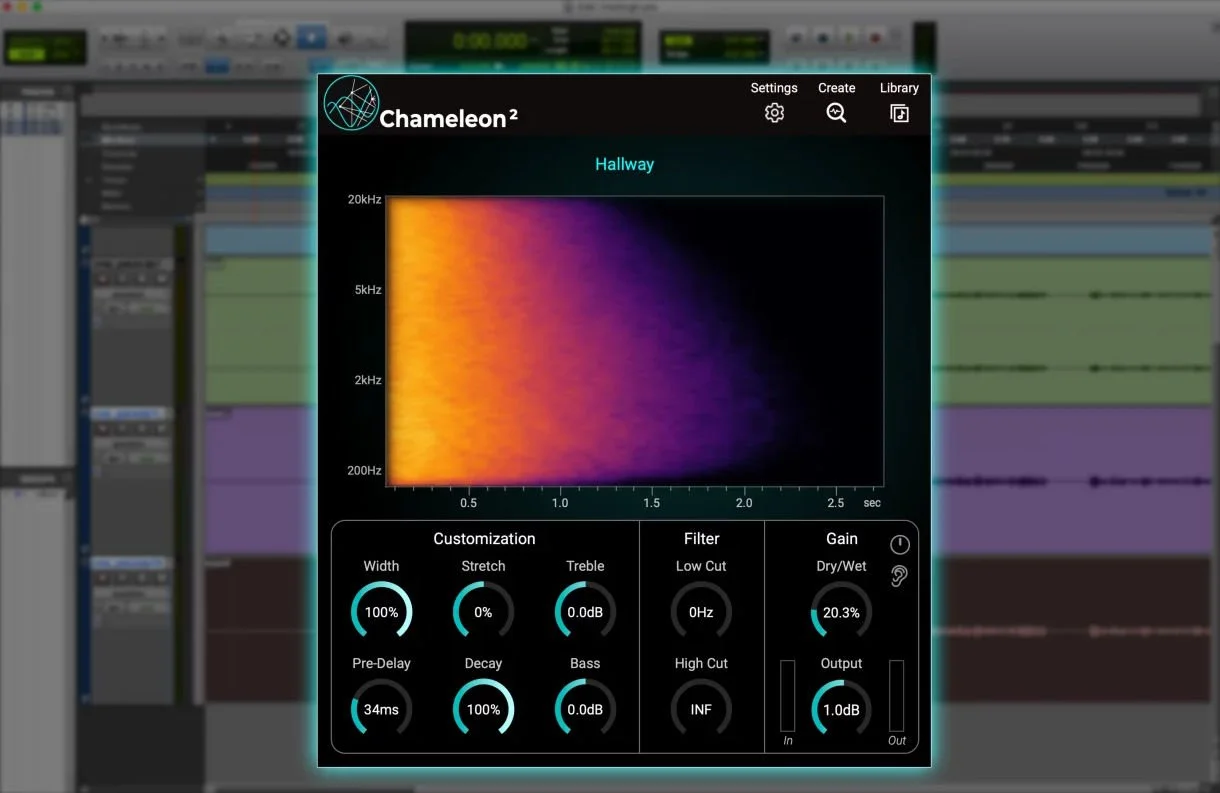Click the Settings menu label
Screen dimensions: 1220x793
[774, 88]
